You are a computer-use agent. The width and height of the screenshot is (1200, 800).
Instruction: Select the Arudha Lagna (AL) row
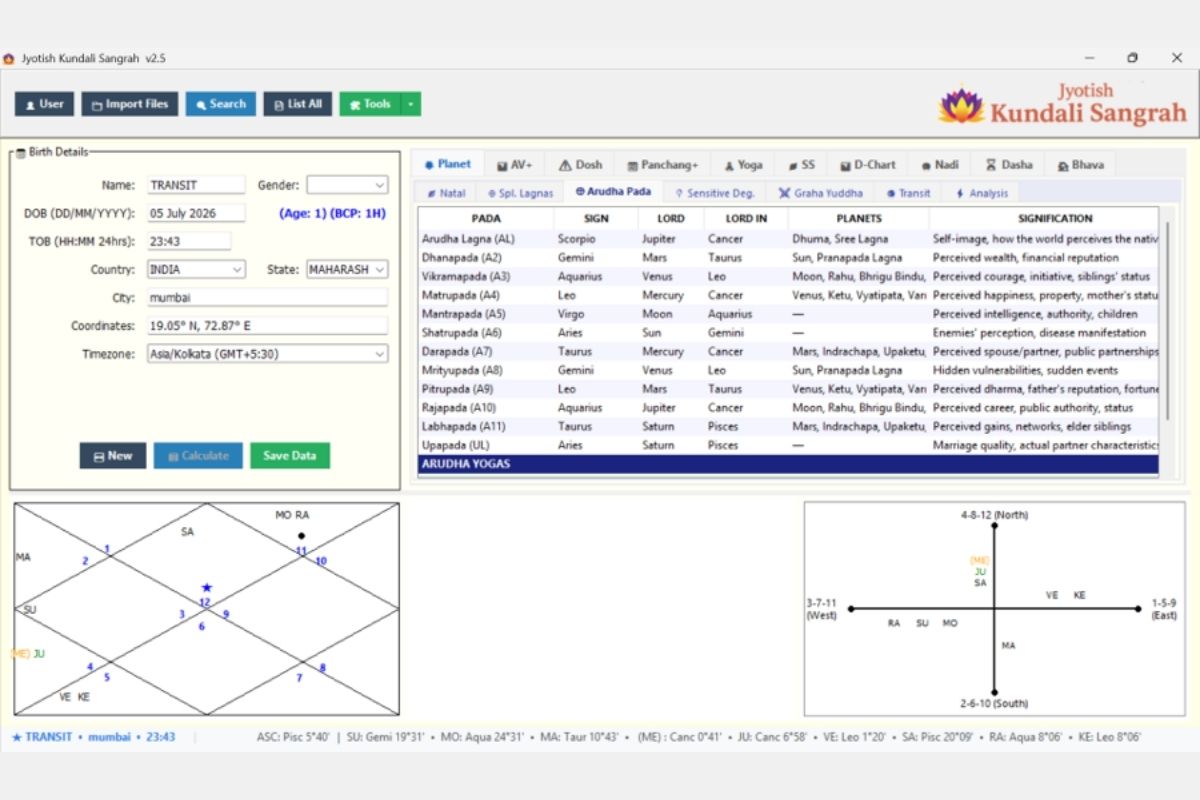[788, 239]
